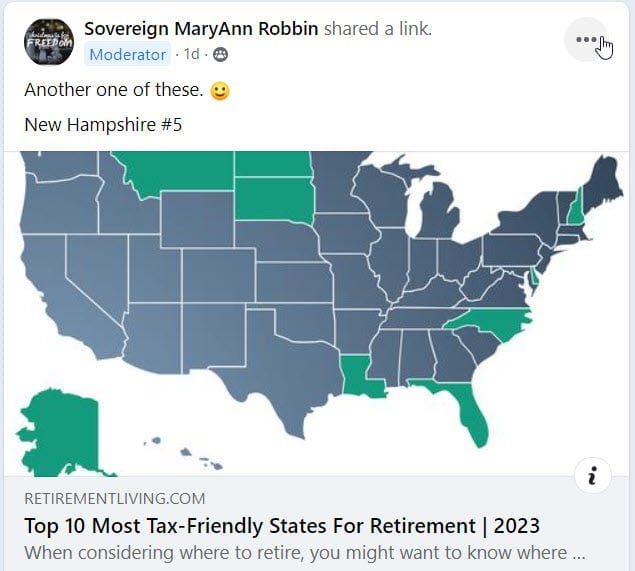Click the Sovereign MaryAnn Robbin name link
Screen dimensions: 635x571
pos(201,29)
